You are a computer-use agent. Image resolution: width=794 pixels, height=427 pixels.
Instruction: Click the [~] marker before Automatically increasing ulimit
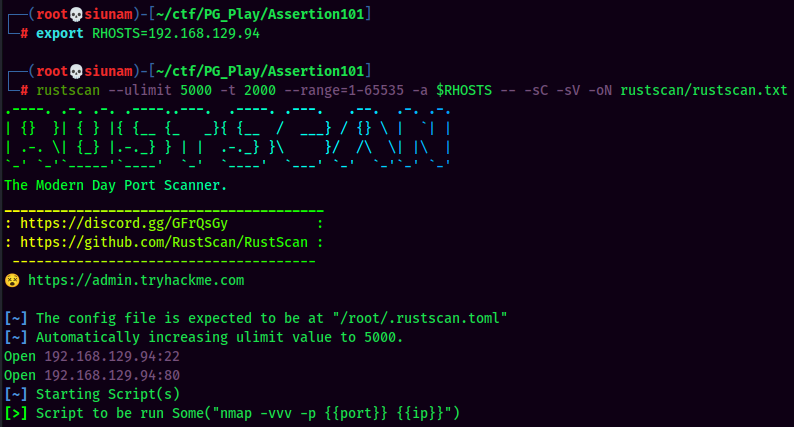(x=16, y=337)
